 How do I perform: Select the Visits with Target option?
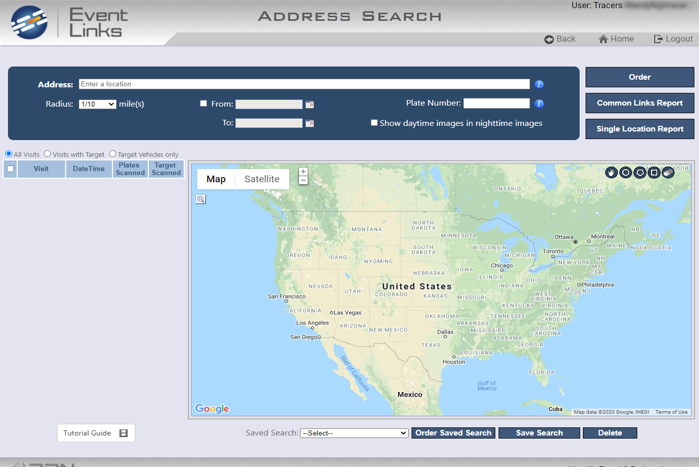(x=47, y=154)
